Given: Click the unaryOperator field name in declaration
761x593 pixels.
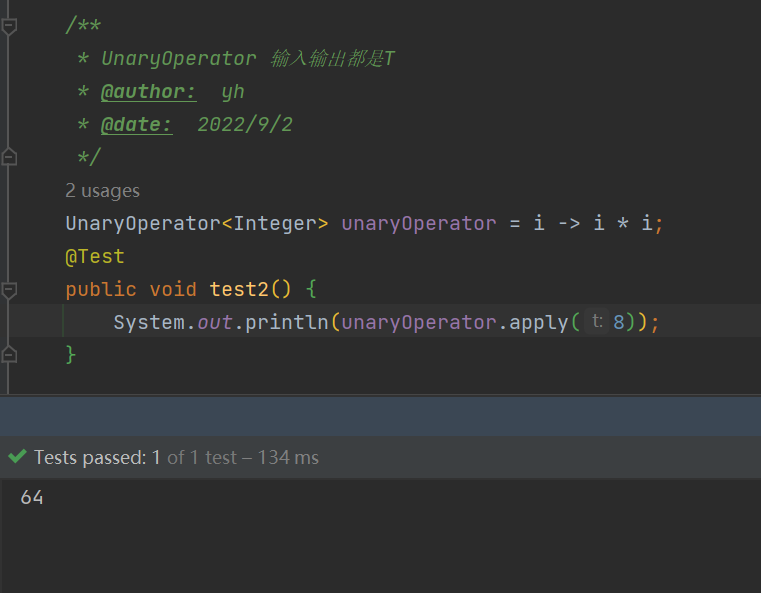Looking at the screenshot, I should tap(419, 224).
